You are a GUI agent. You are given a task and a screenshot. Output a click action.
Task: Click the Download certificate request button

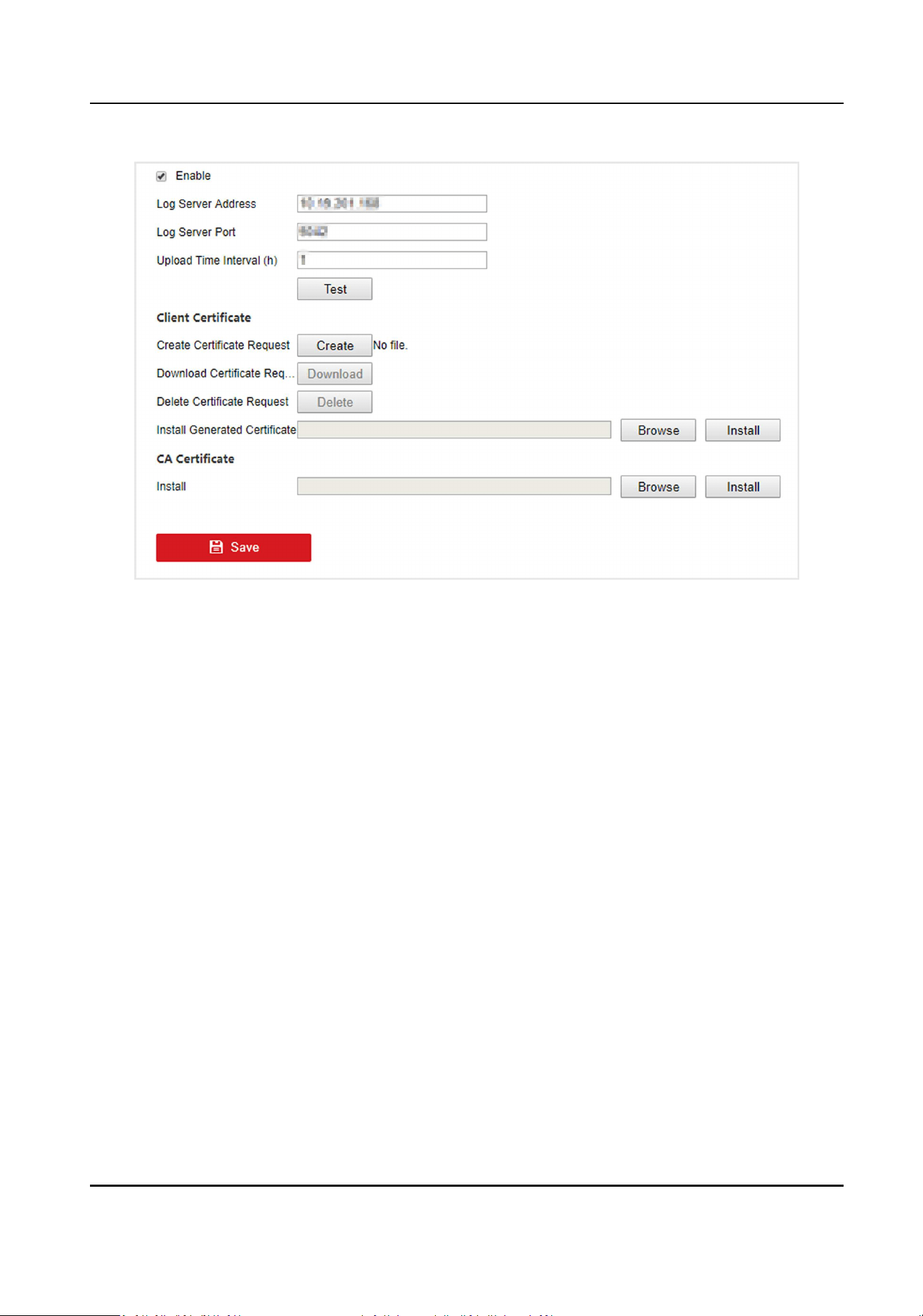tap(335, 374)
